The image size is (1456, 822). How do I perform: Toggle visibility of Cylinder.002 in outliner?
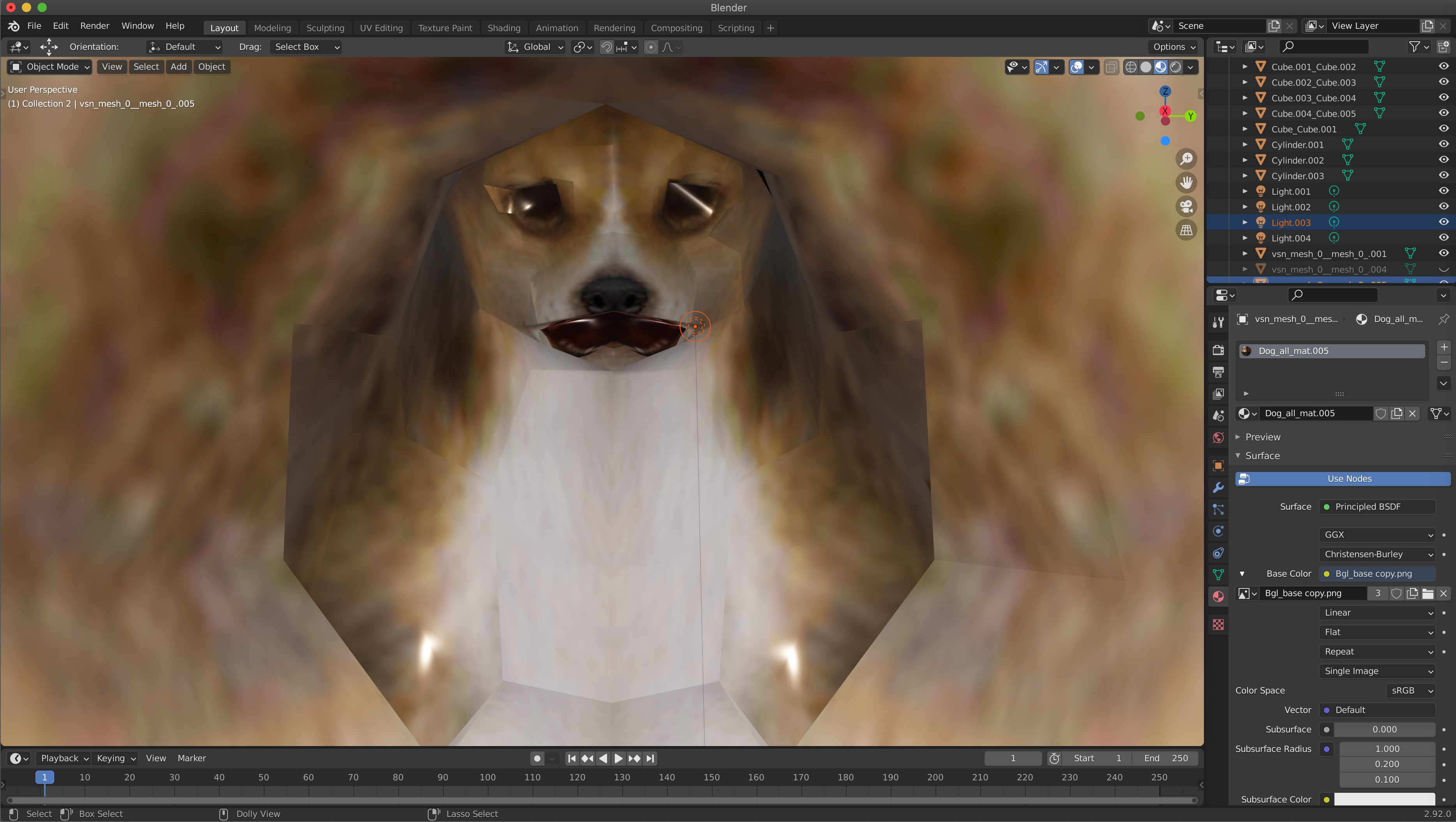[x=1443, y=160]
